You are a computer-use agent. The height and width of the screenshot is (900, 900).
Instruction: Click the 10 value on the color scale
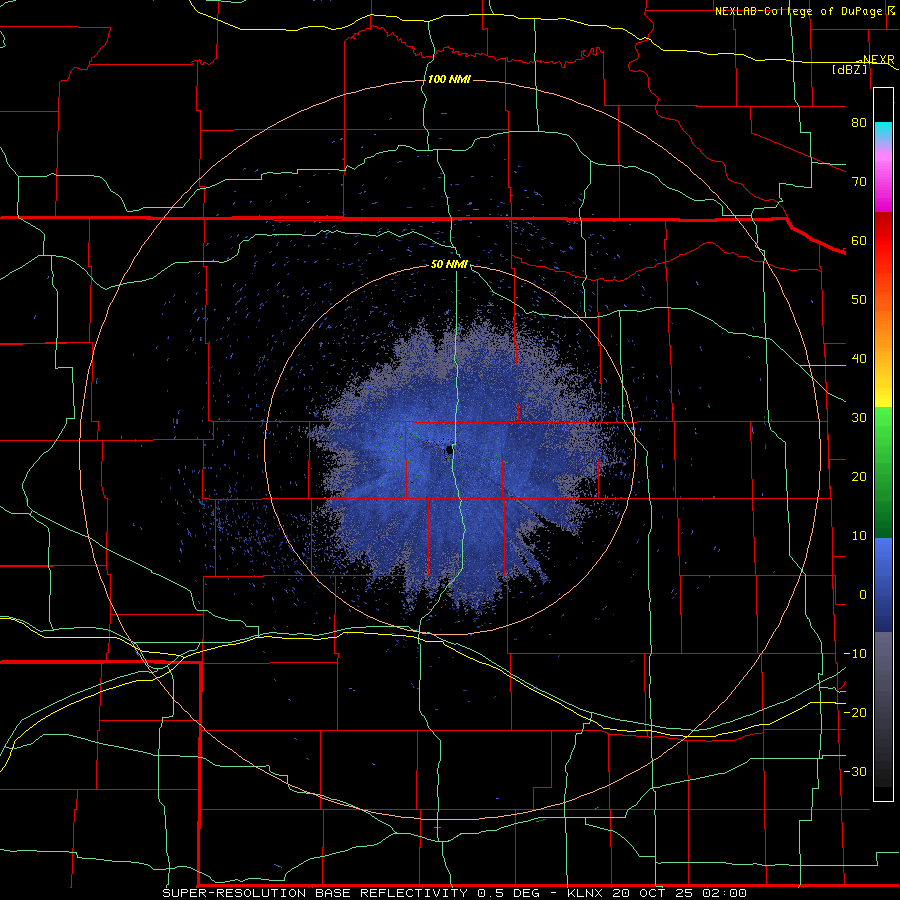click(859, 536)
